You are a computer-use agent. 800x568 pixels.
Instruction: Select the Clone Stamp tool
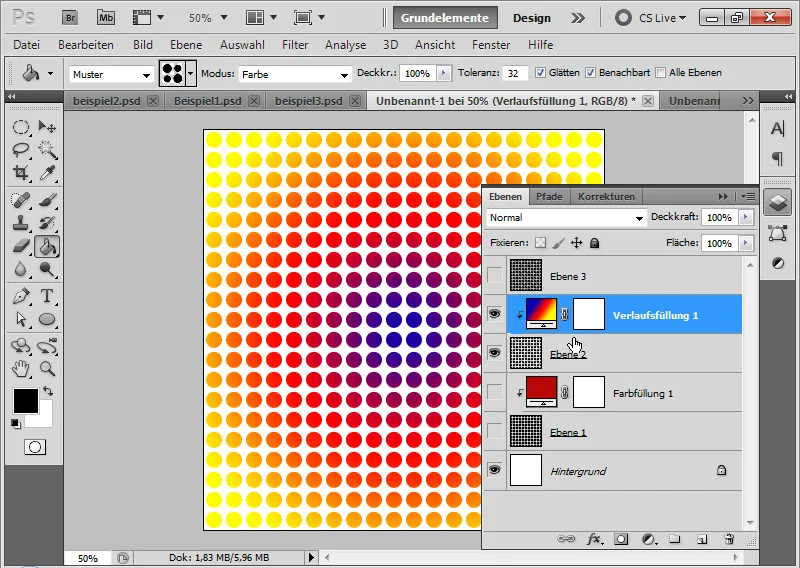click(x=20, y=223)
